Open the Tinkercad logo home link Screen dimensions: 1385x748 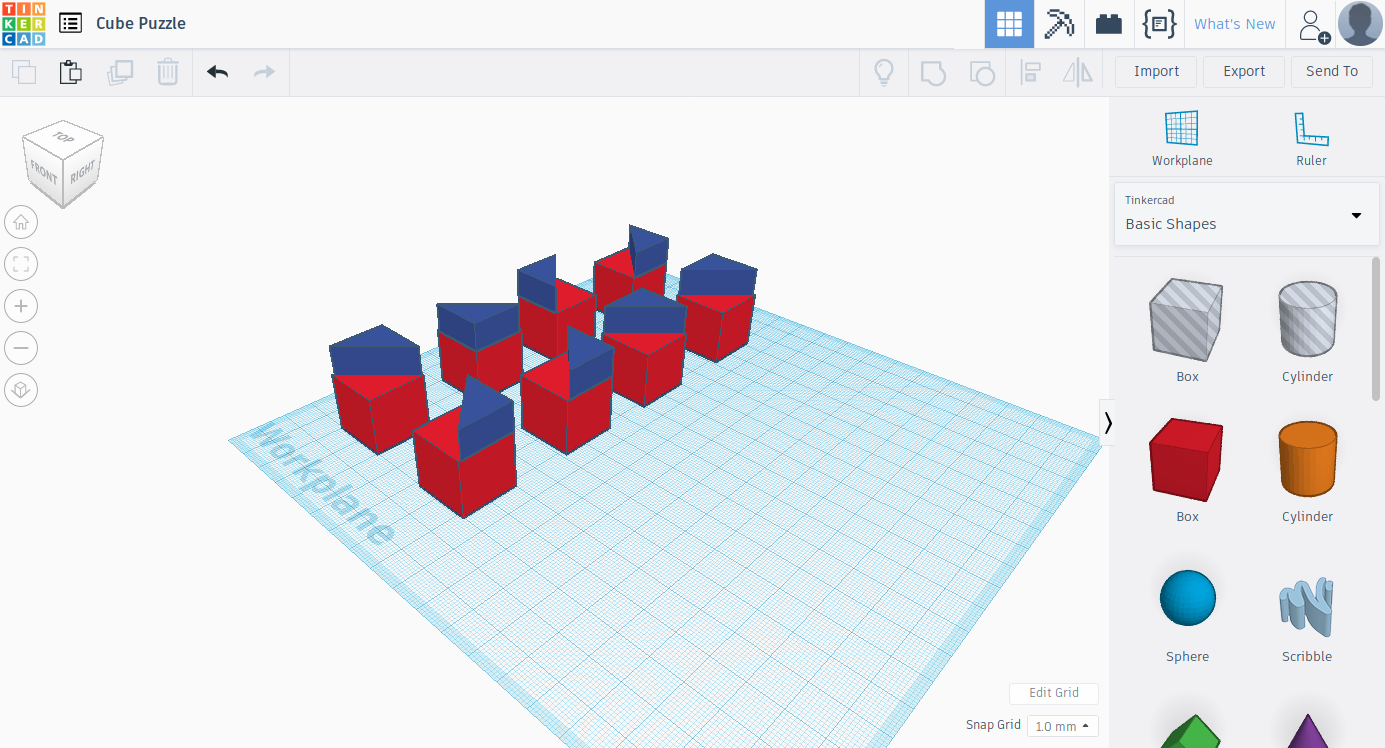[23, 24]
